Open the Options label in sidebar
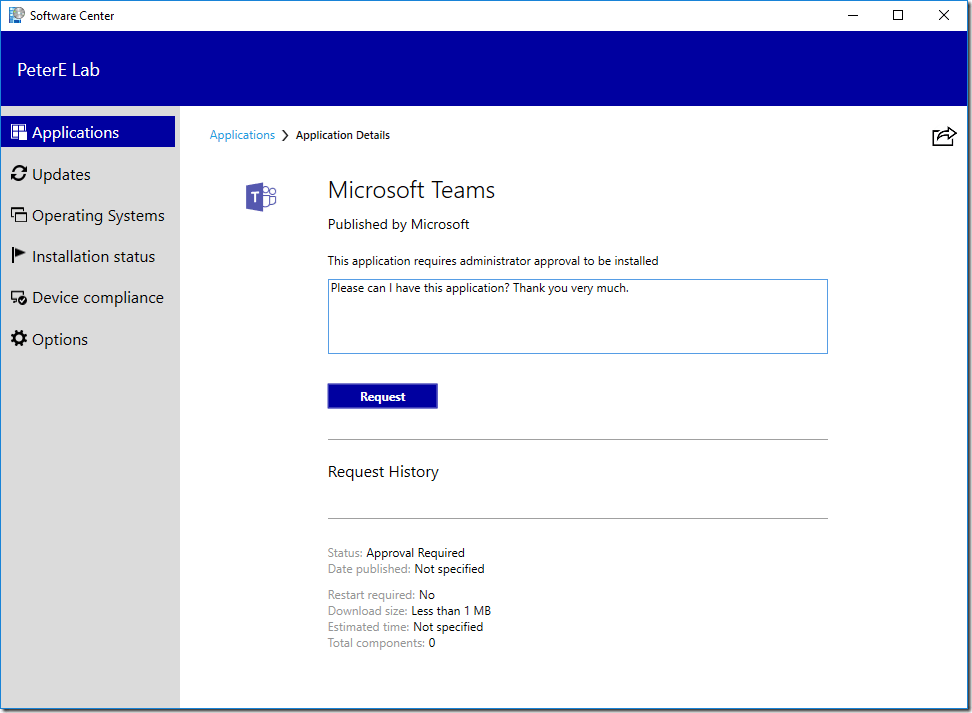Screen dimensions: 972x713 60,339
